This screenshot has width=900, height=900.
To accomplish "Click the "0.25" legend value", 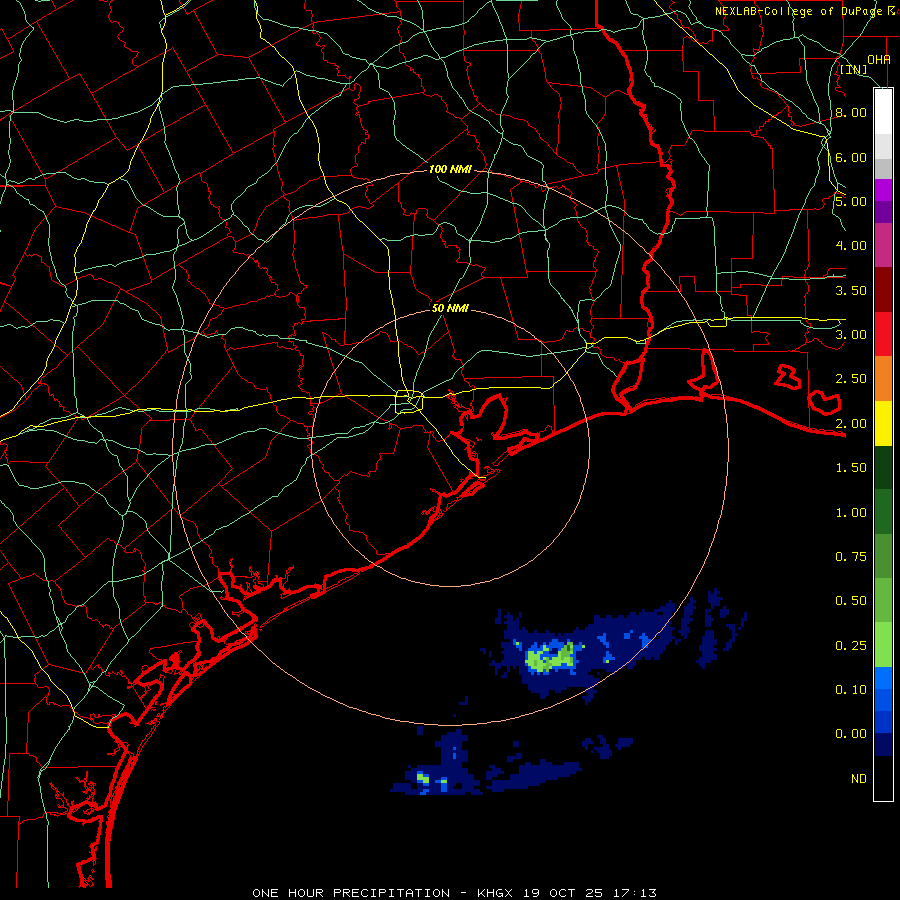I will coord(851,646).
